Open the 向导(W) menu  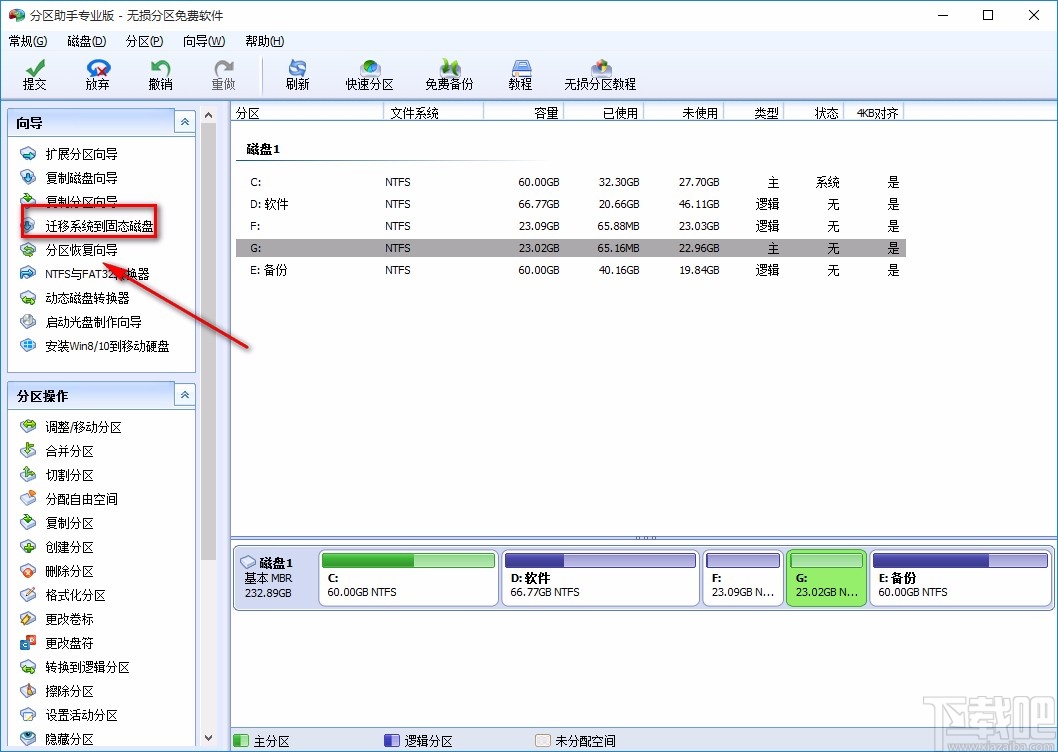pyautogui.click(x=204, y=41)
